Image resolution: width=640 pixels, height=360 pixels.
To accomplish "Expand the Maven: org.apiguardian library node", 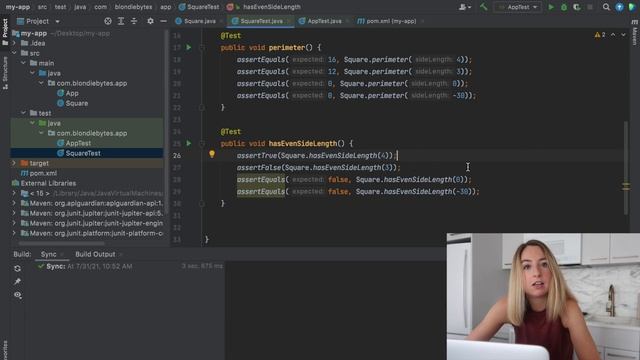I will 14,203.
